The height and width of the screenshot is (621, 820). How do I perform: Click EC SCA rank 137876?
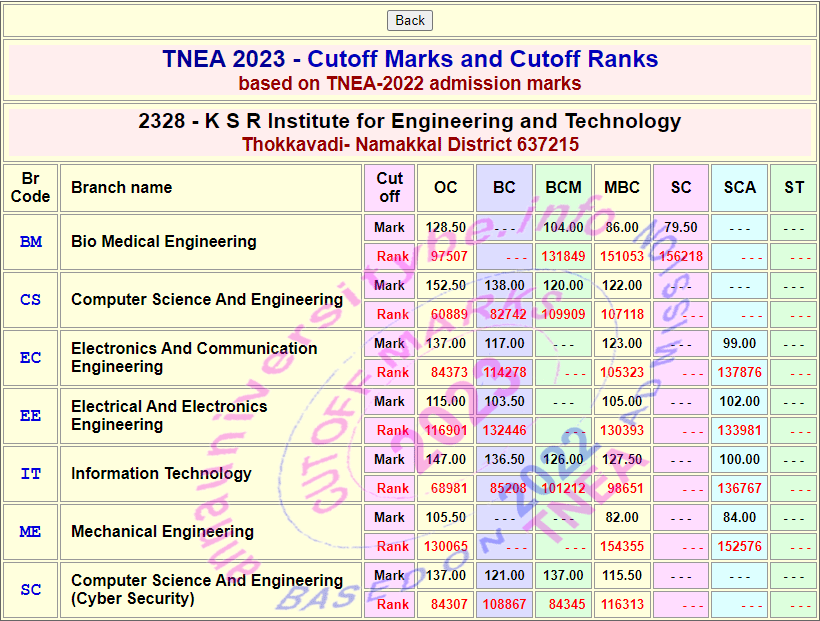(x=739, y=372)
